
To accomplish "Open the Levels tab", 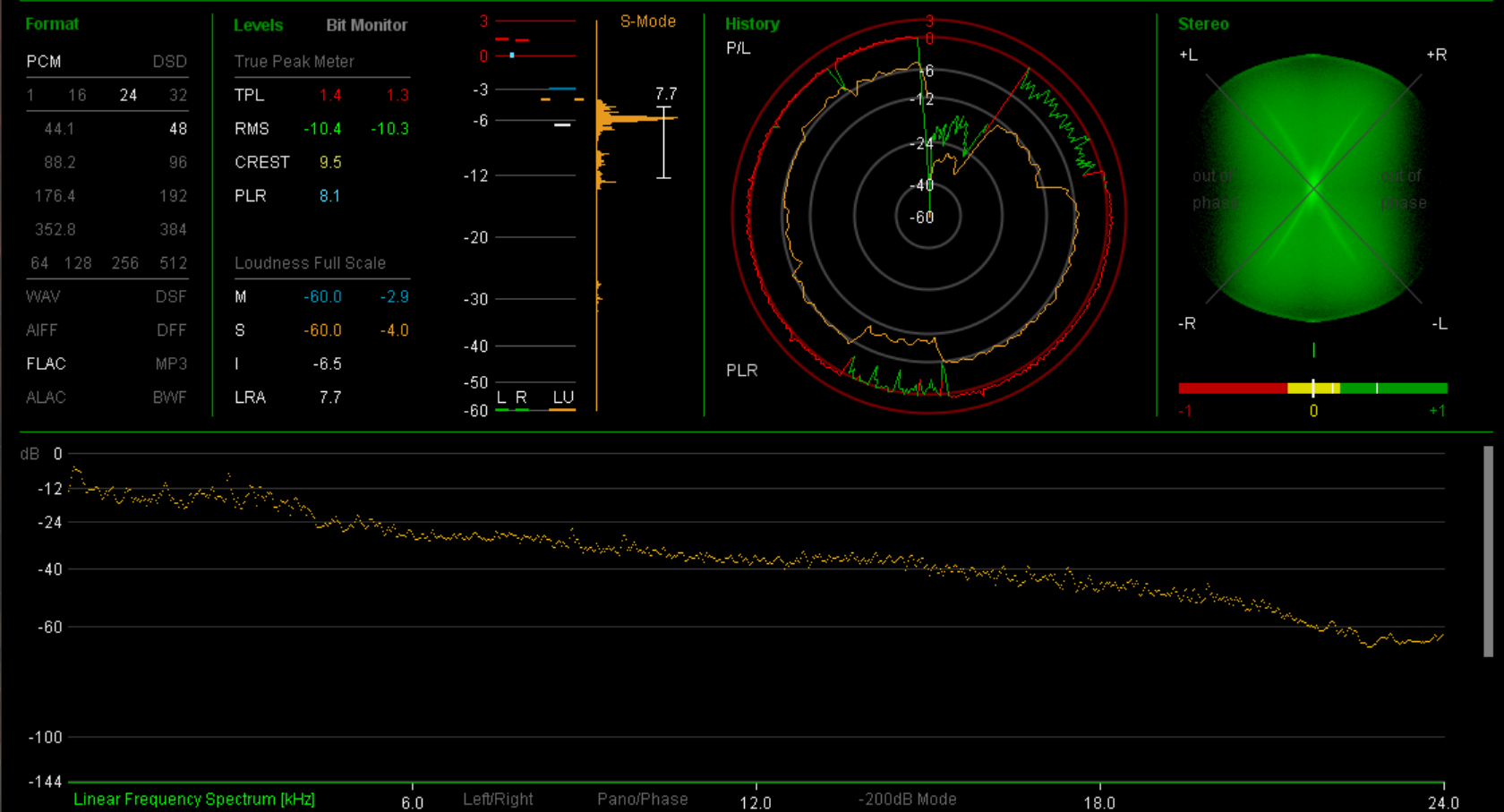I will 258,25.
